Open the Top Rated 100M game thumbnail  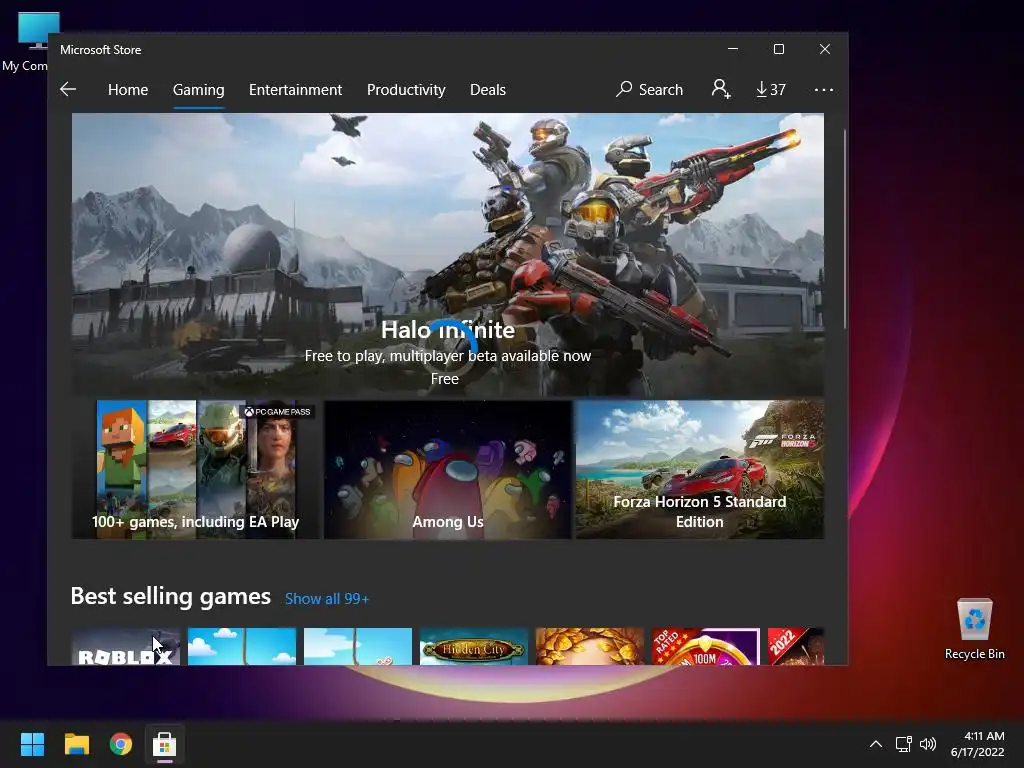click(706, 647)
